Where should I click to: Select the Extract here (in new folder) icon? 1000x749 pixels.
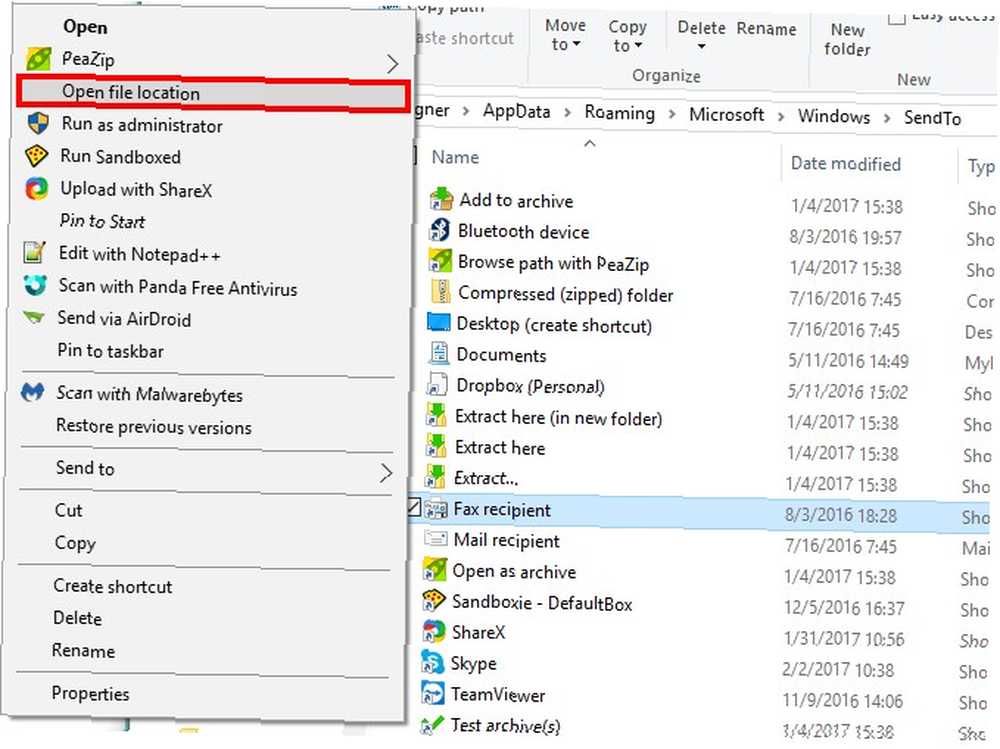tap(436, 415)
